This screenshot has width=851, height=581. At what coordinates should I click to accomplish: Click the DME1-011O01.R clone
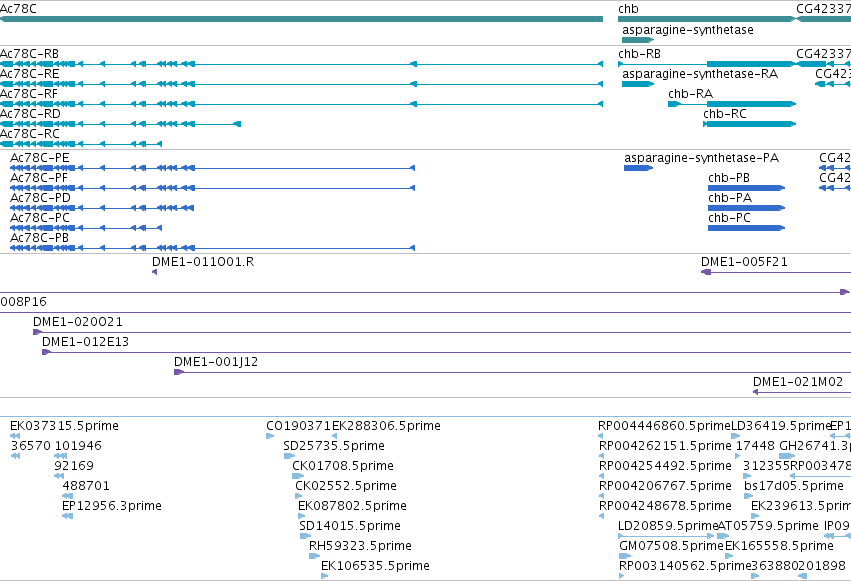pos(155,272)
